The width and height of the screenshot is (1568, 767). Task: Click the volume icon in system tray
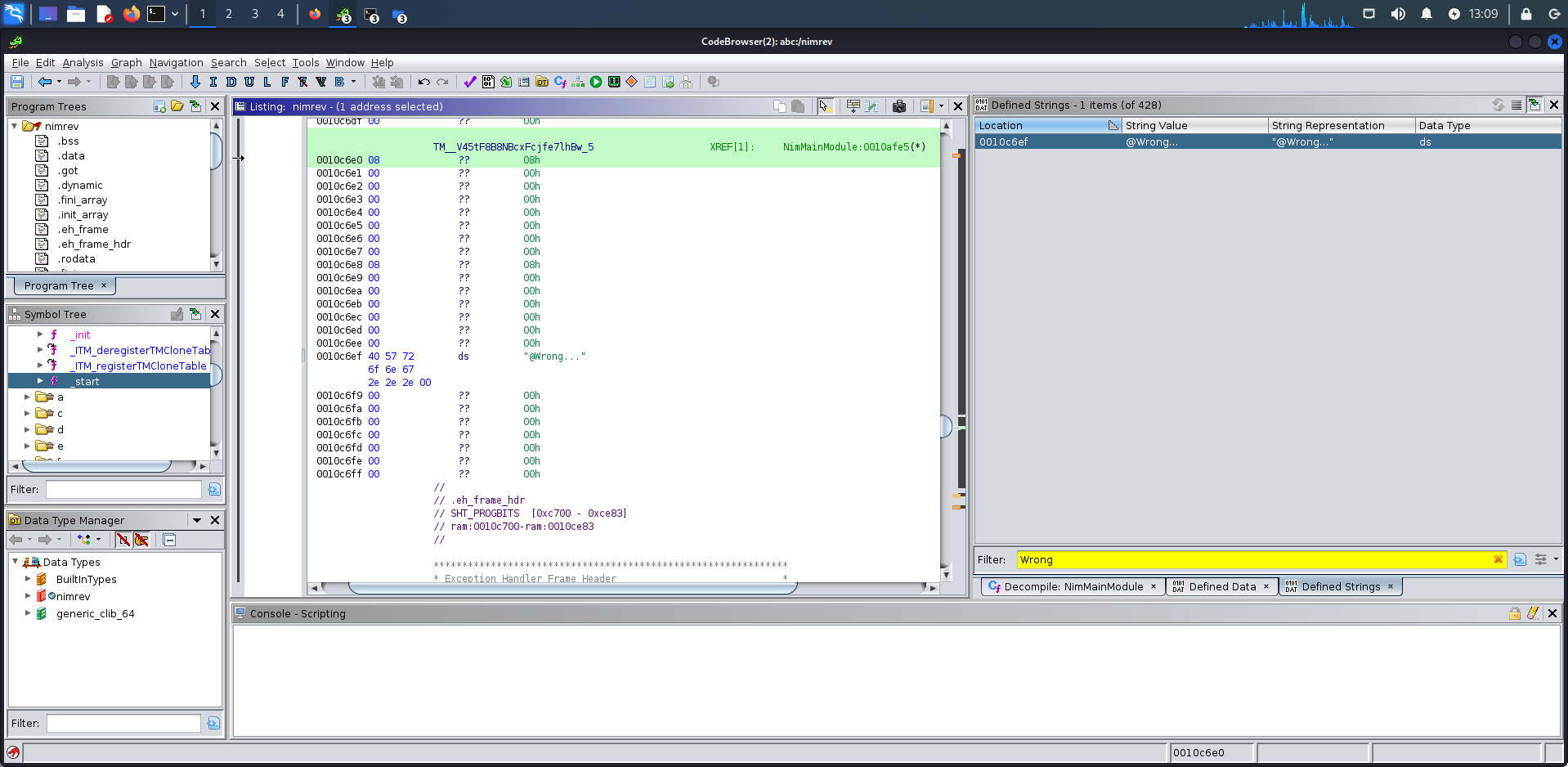[x=1398, y=14]
